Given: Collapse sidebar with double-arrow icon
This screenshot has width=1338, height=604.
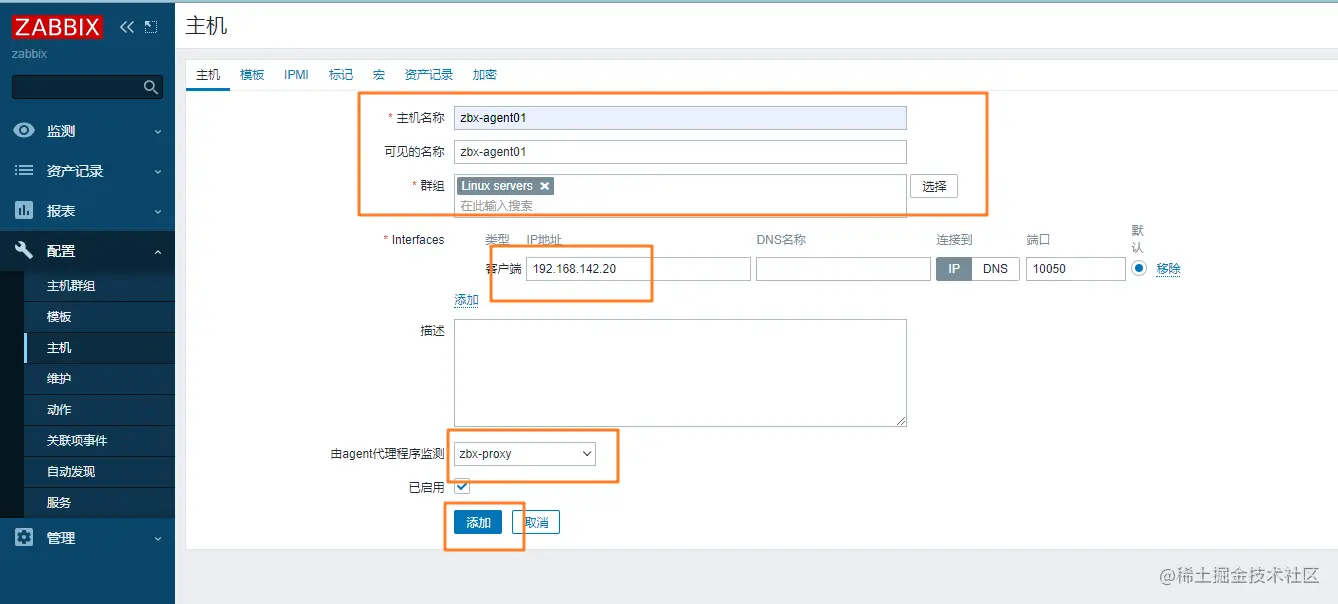Looking at the screenshot, I should pyautogui.click(x=127, y=27).
